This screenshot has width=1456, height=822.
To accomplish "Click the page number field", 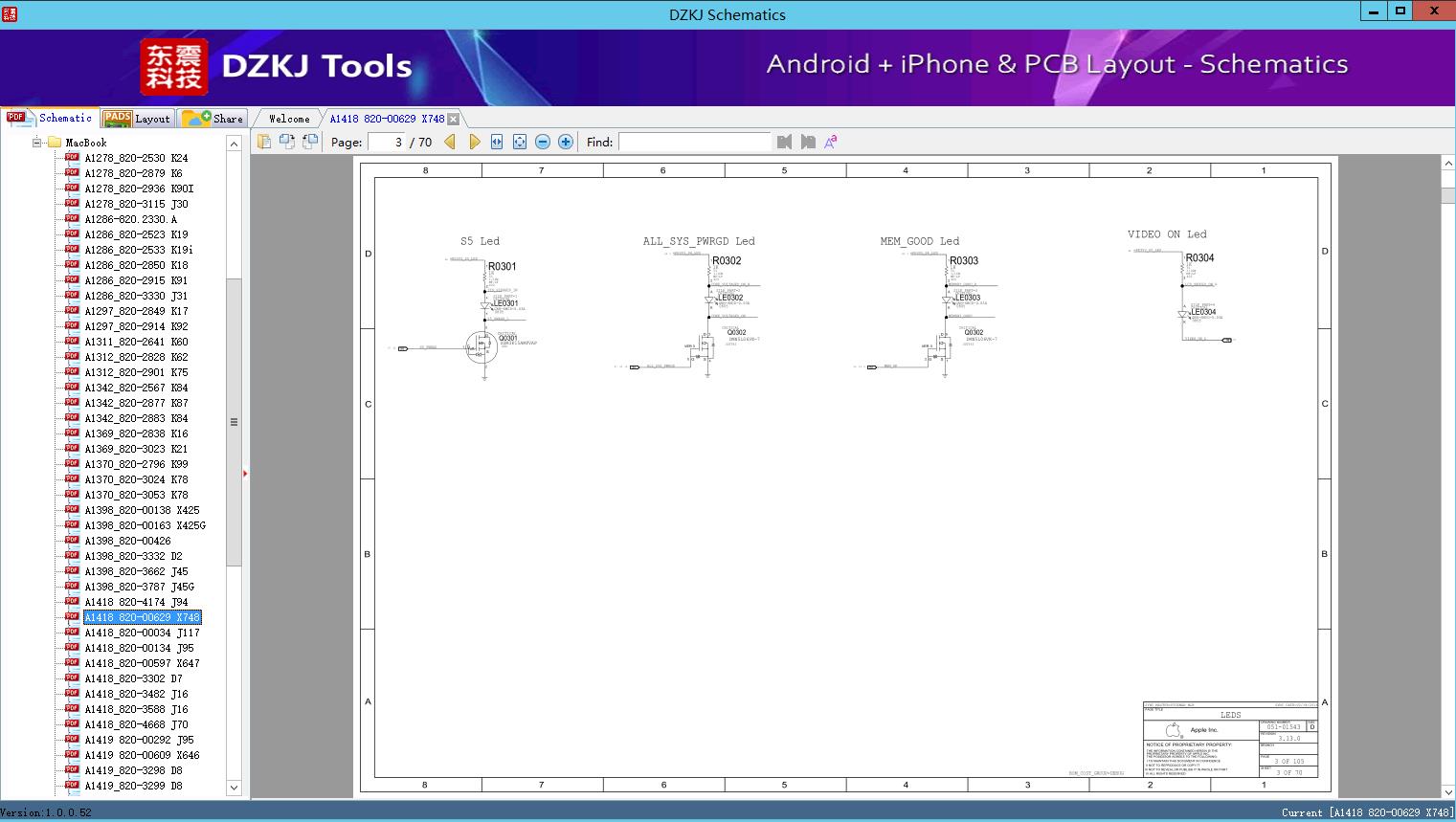I will [387, 142].
